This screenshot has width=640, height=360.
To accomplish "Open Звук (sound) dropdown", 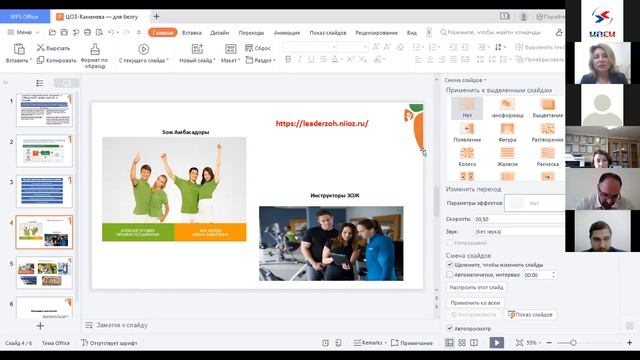I will click(519, 231).
